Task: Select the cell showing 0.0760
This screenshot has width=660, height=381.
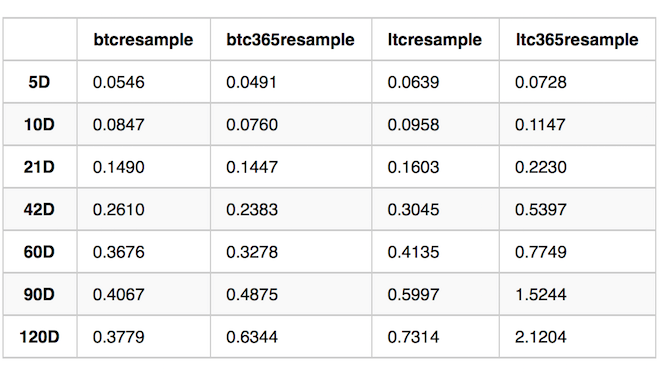Action: [x=252, y=125]
